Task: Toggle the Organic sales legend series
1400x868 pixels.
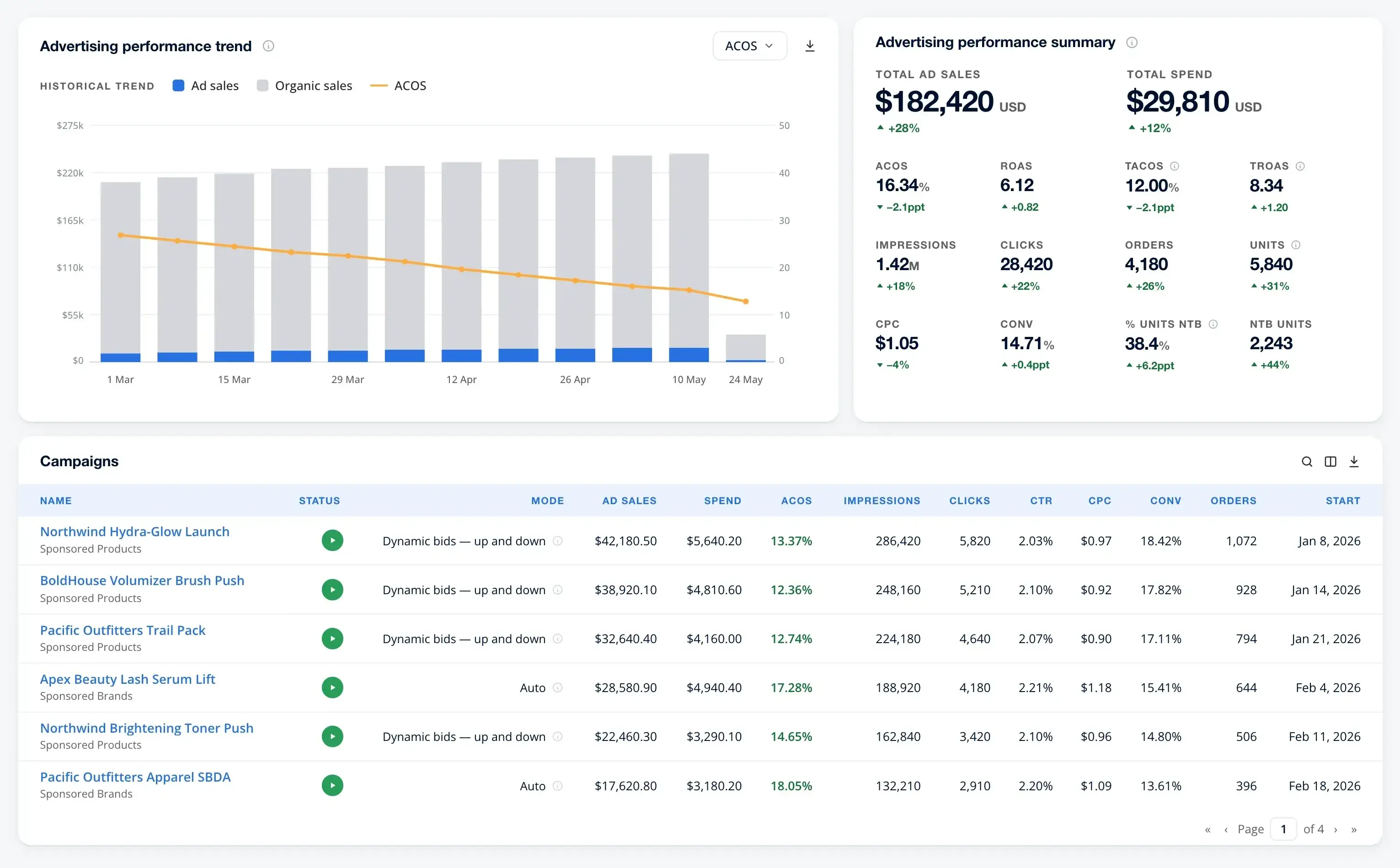Action: (x=305, y=85)
